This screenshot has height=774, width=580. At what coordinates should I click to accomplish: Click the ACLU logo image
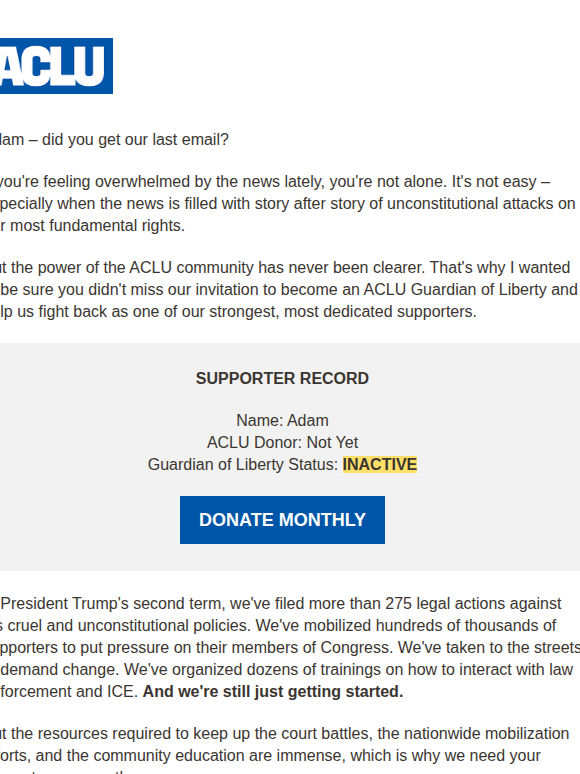pyautogui.click(x=56, y=66)
